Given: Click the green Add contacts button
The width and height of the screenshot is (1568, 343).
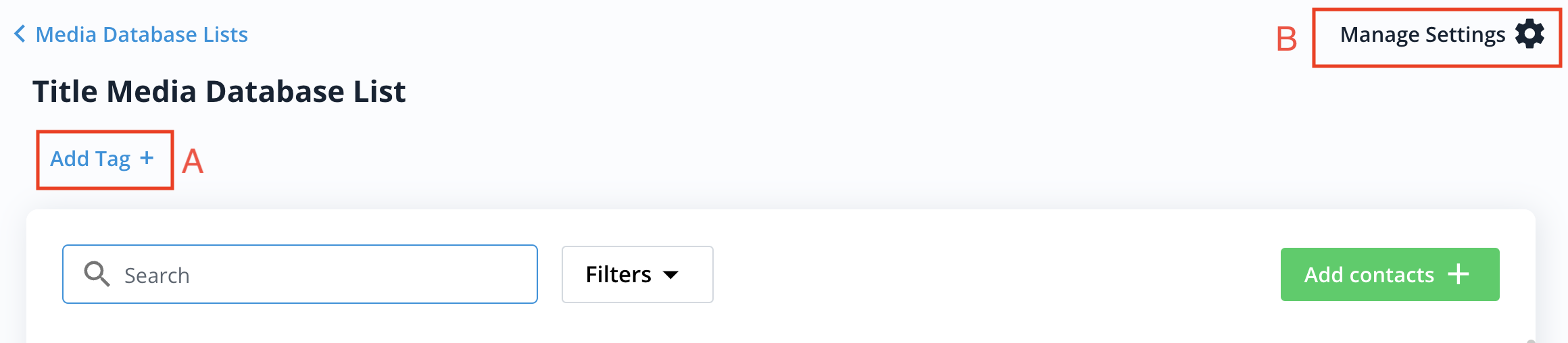Looking at the screenshot, I should pos(1390,274).
